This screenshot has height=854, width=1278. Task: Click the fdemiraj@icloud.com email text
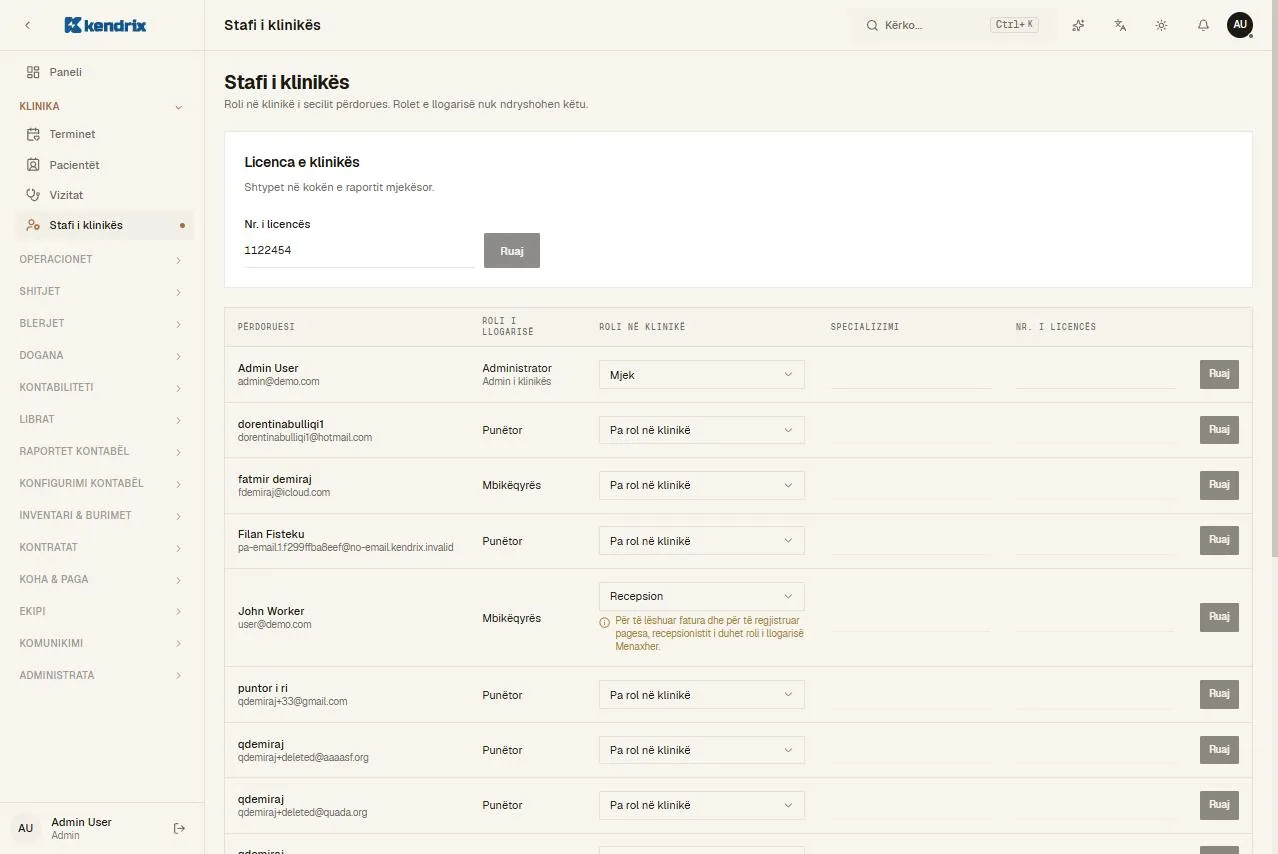284,493
